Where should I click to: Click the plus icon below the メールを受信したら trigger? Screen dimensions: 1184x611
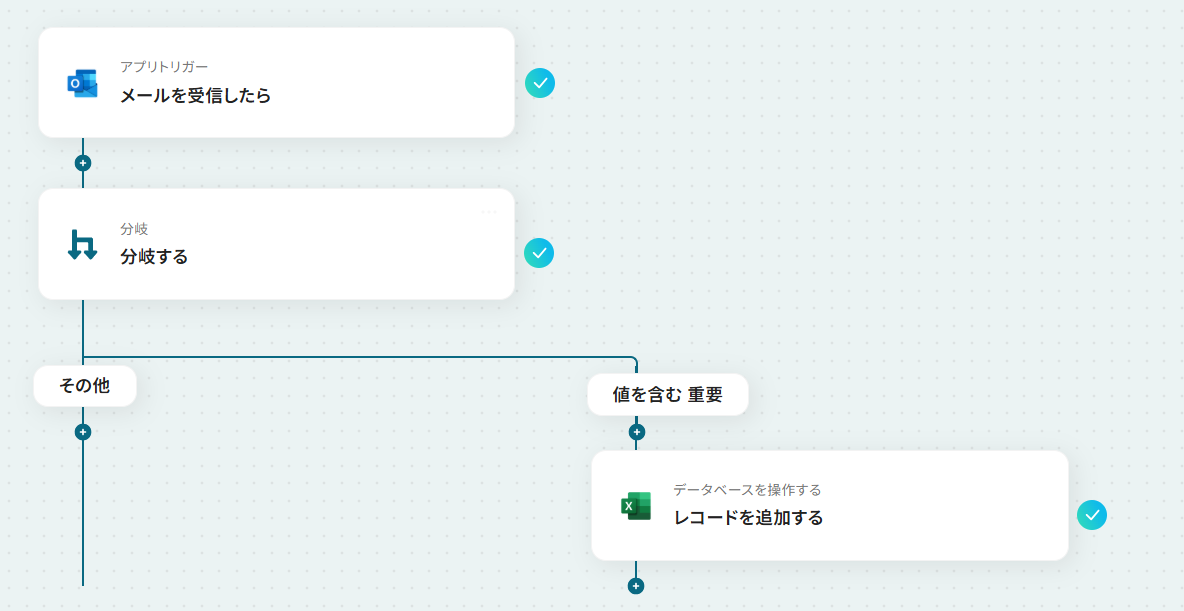click(81, 161)
